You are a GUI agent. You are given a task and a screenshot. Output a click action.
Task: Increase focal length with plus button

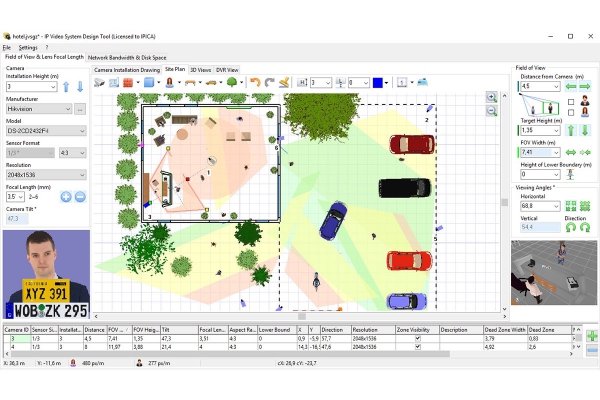(x=66, y=197)
